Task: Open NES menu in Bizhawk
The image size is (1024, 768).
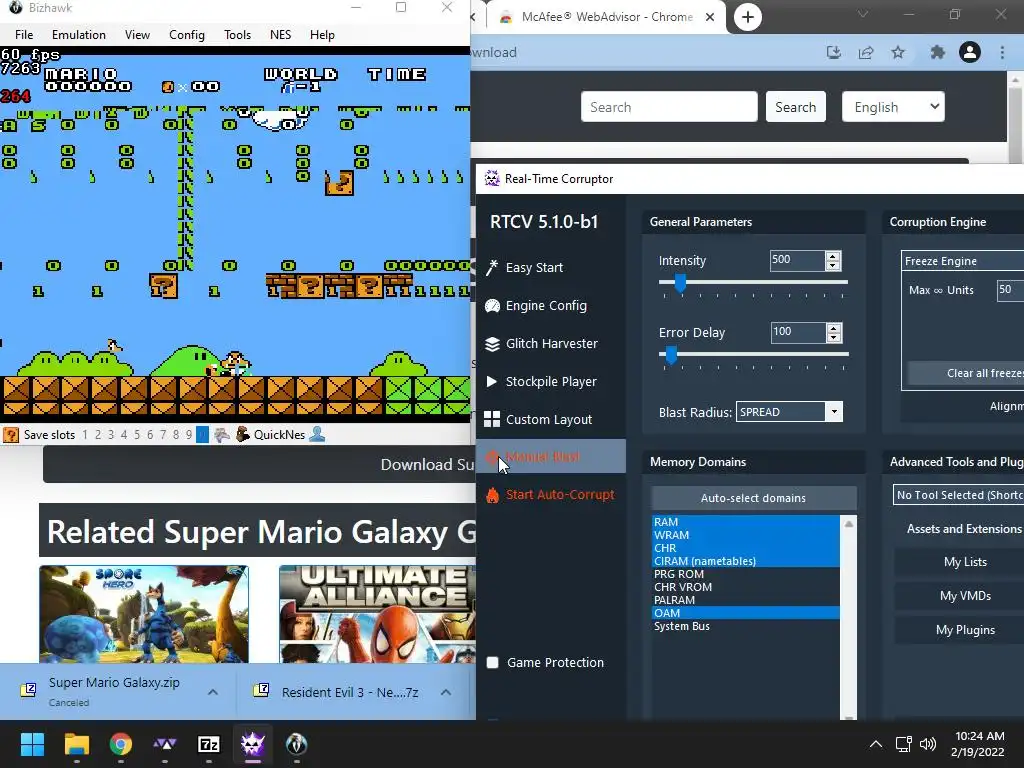Action: [281, 35]
